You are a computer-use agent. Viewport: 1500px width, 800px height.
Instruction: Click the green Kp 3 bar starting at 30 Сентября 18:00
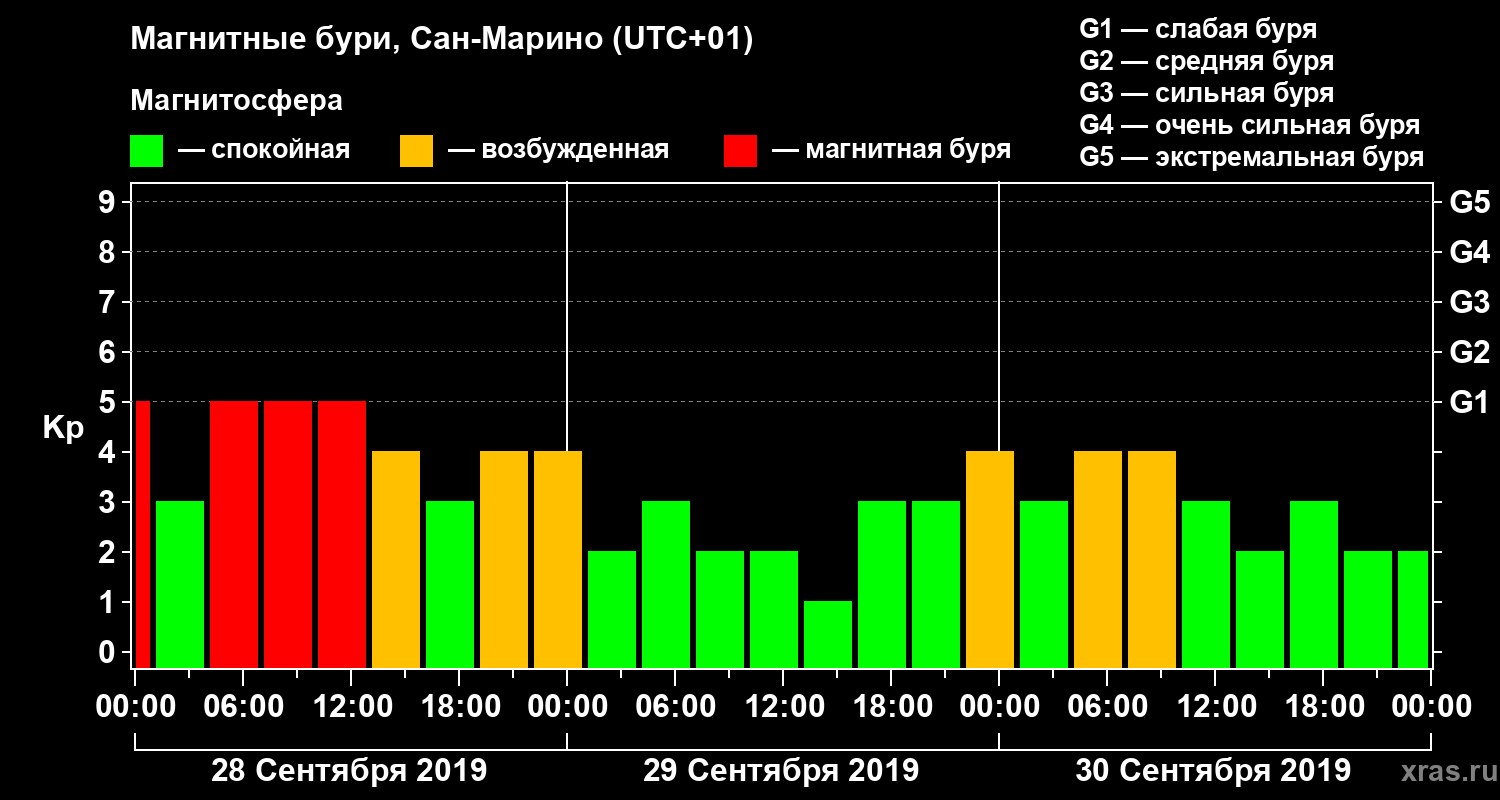pos(1314,584)
